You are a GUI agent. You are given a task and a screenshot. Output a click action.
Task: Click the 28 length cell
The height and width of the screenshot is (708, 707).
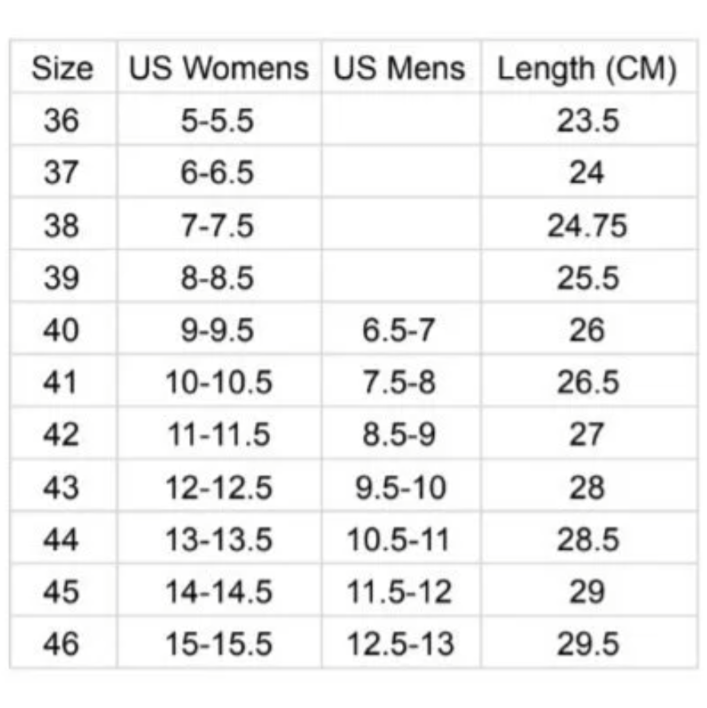pyautogui.click(x=587, y=488)
